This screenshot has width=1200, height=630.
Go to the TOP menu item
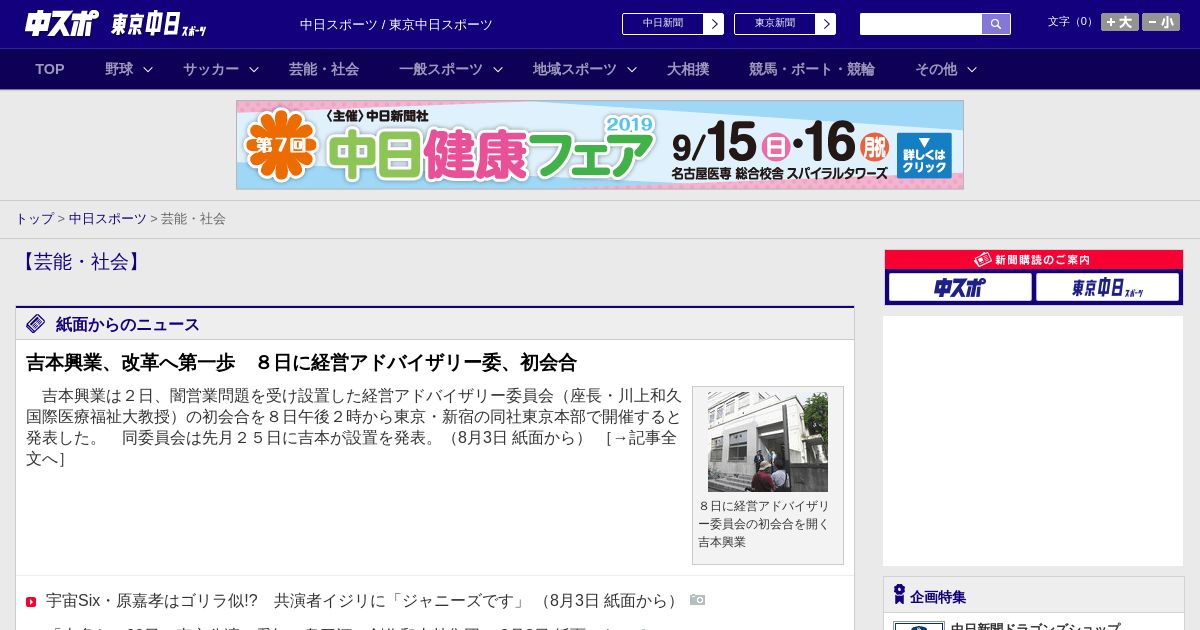pos(50,69)
